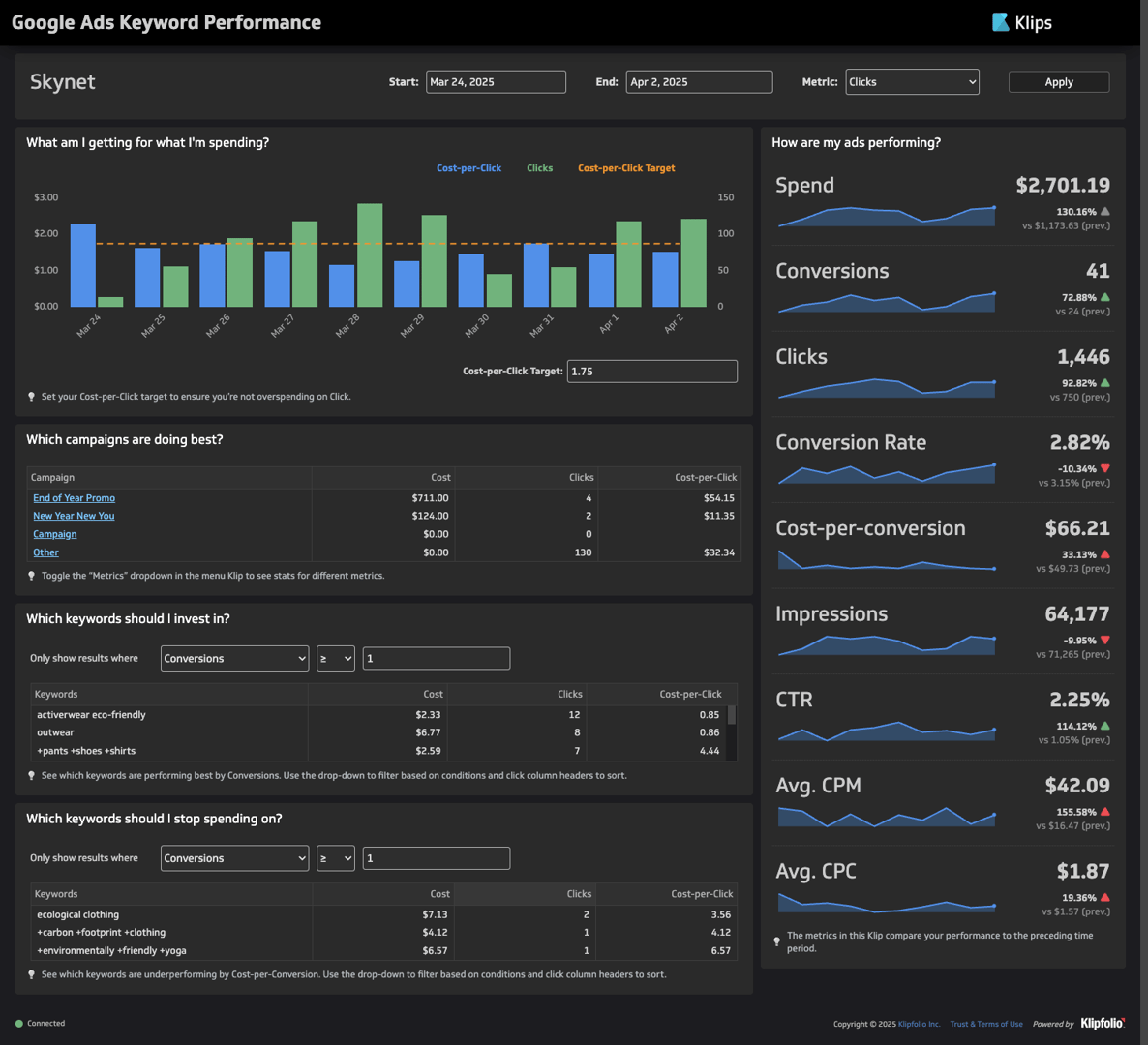Image resolution: width=1148 pixels, height=1045 pixels.
Task: Click the Klipfolio logo in the footer
Action: point(1102,1023)
